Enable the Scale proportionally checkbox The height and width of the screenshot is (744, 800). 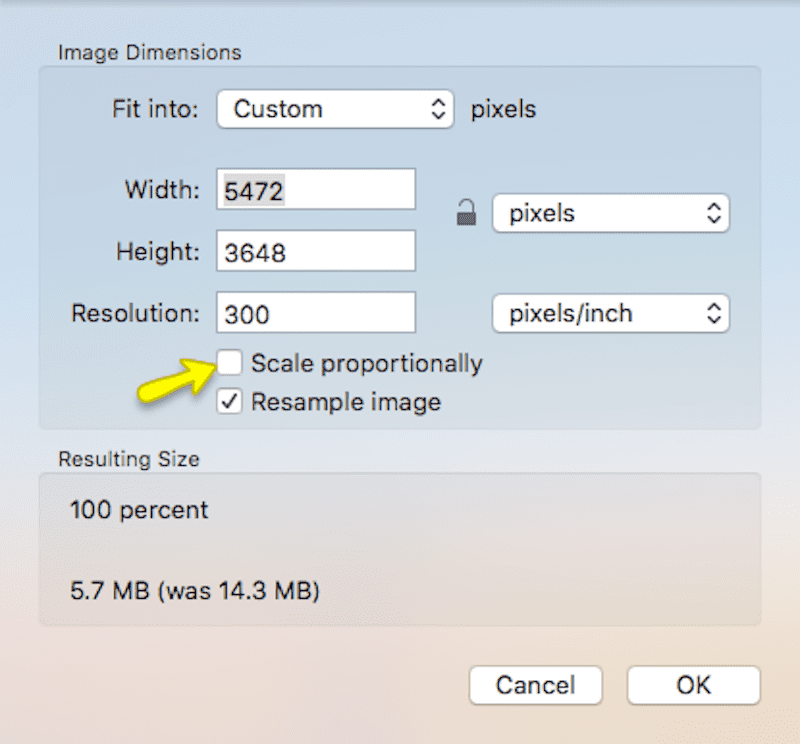(230, 363)
